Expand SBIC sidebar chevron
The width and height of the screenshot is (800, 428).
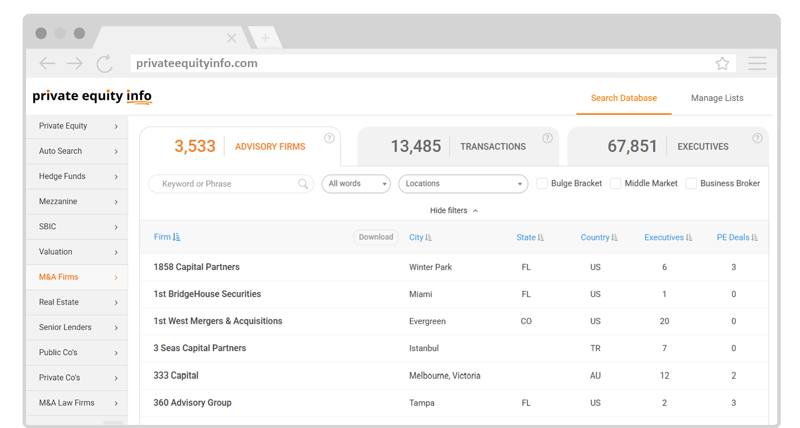click(x=116, y=227)
